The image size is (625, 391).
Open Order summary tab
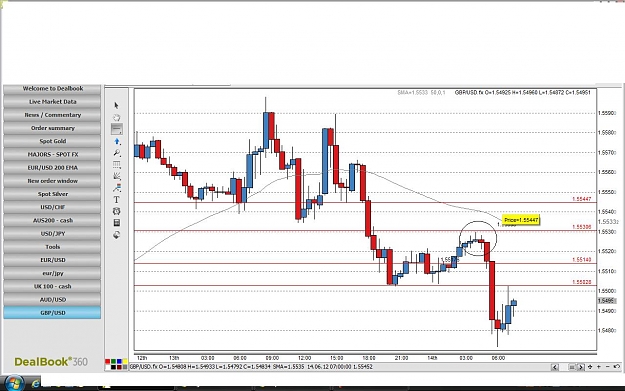coord(52,128)
